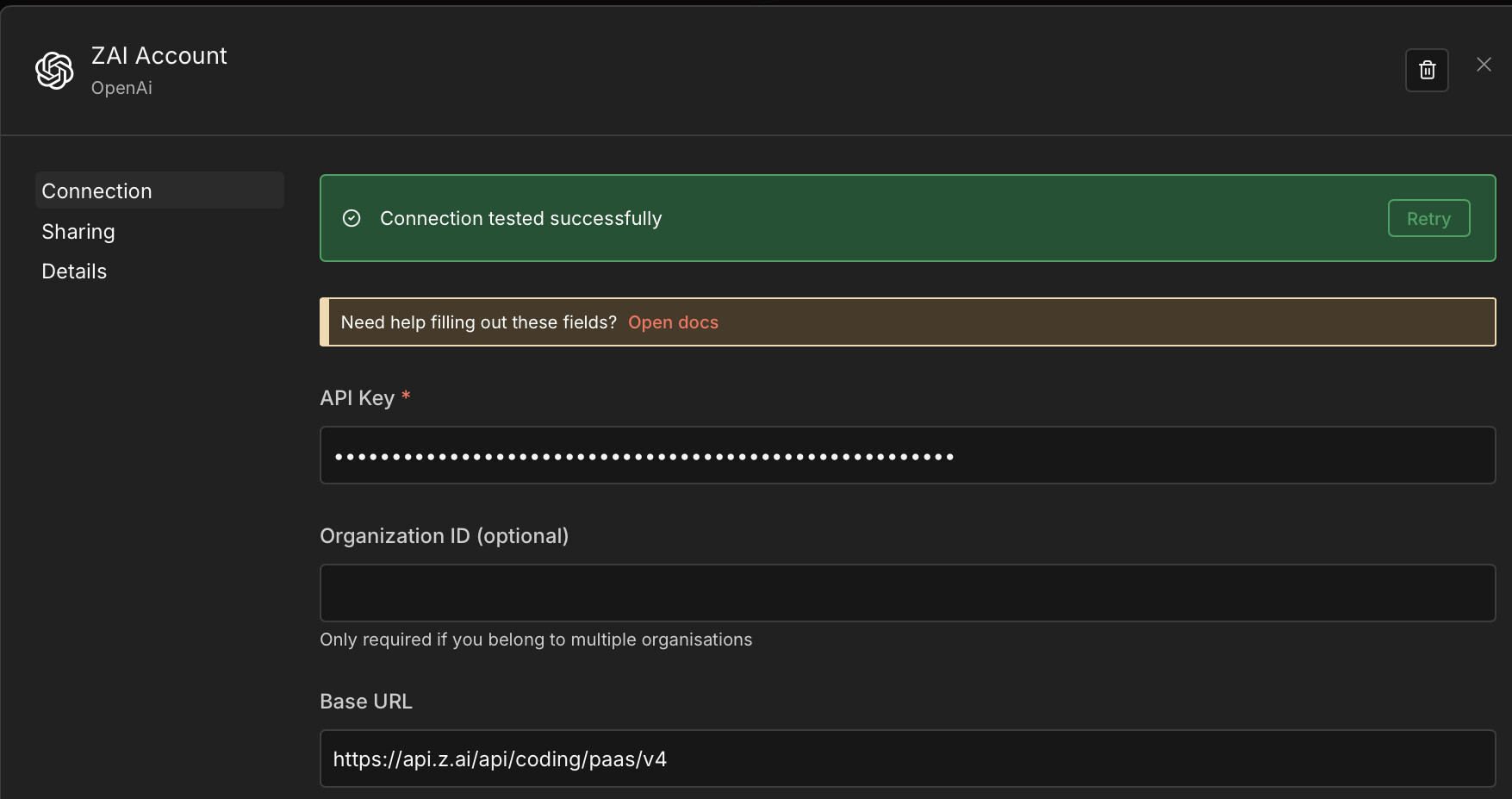1512x799 pixels.
Task: Focus the API Key password field
Action: (x=907, y=456)
